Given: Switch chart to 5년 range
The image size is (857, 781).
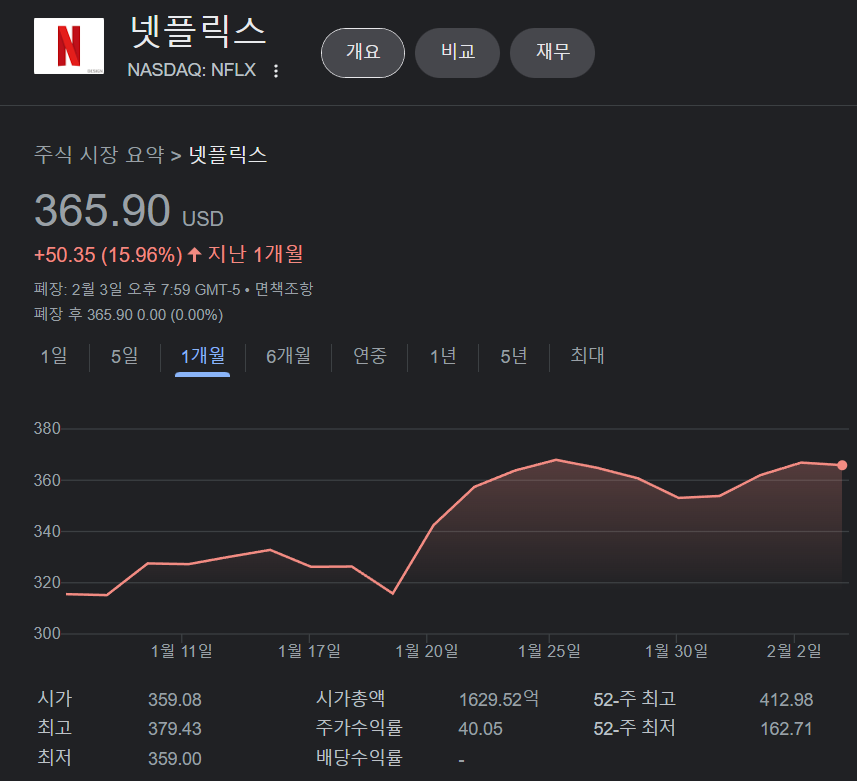Looking at the screenshot, I should click(514, 356).
